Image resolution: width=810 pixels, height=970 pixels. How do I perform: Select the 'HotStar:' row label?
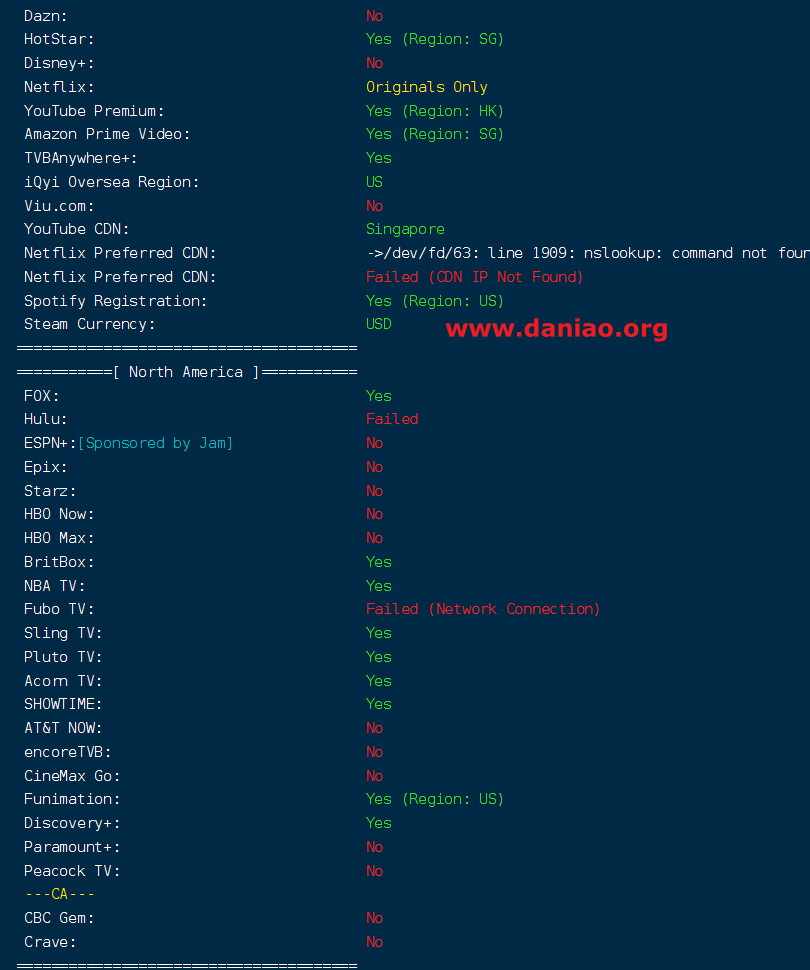pyautogui.click(x=59, y=40)
